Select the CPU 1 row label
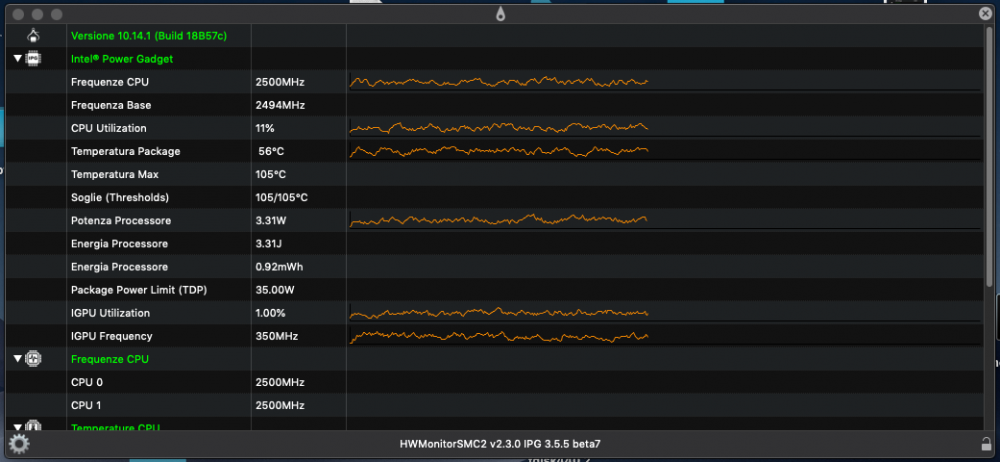The height and width of the screenshot is (462, 1000). point(87,405)
